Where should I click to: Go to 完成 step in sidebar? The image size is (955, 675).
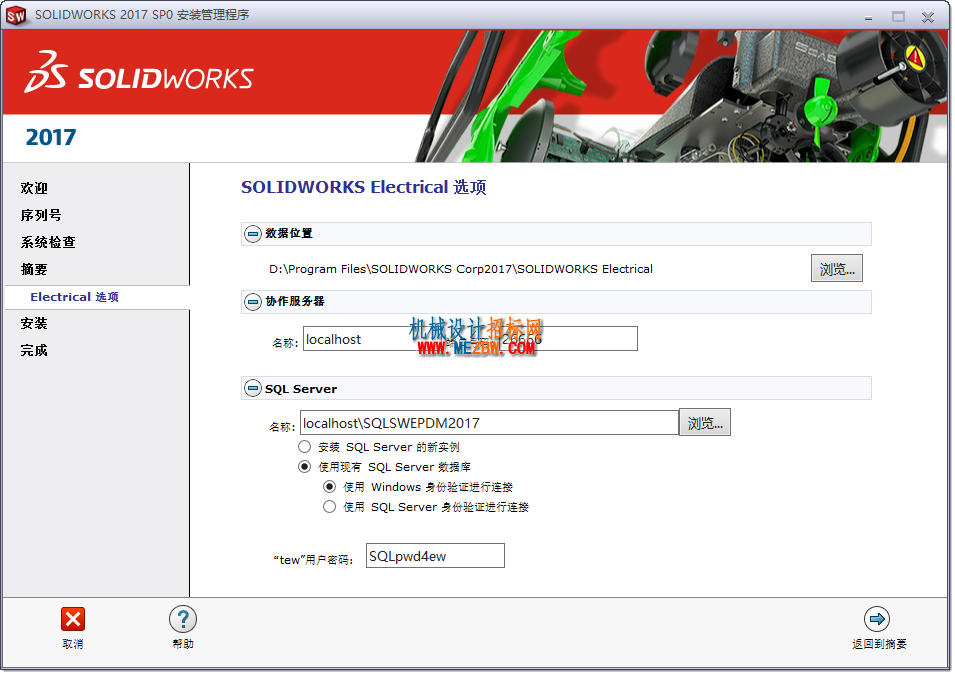[x=34, y=350]
